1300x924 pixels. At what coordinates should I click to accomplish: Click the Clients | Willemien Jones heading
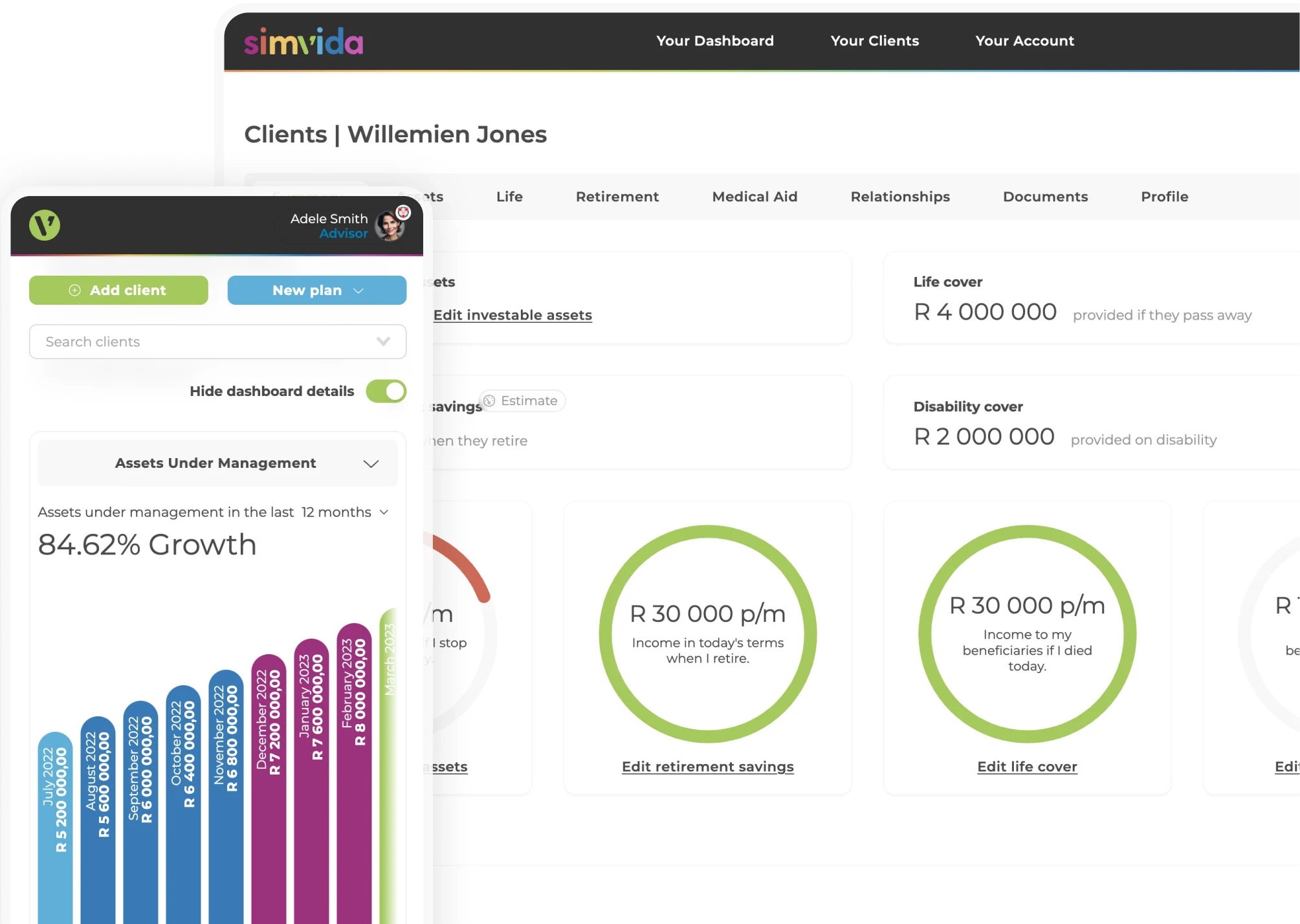395,135
